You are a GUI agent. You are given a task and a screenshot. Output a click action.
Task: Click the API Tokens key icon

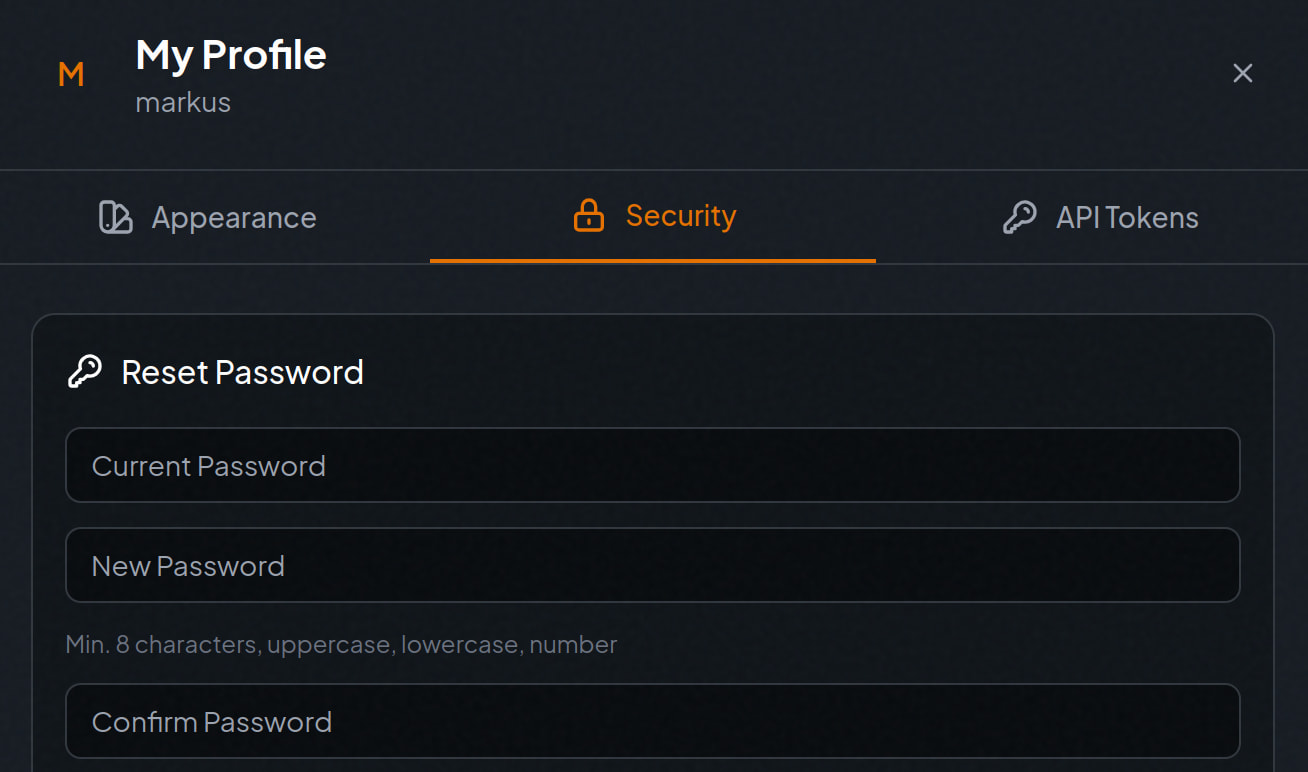(1019, 217)
